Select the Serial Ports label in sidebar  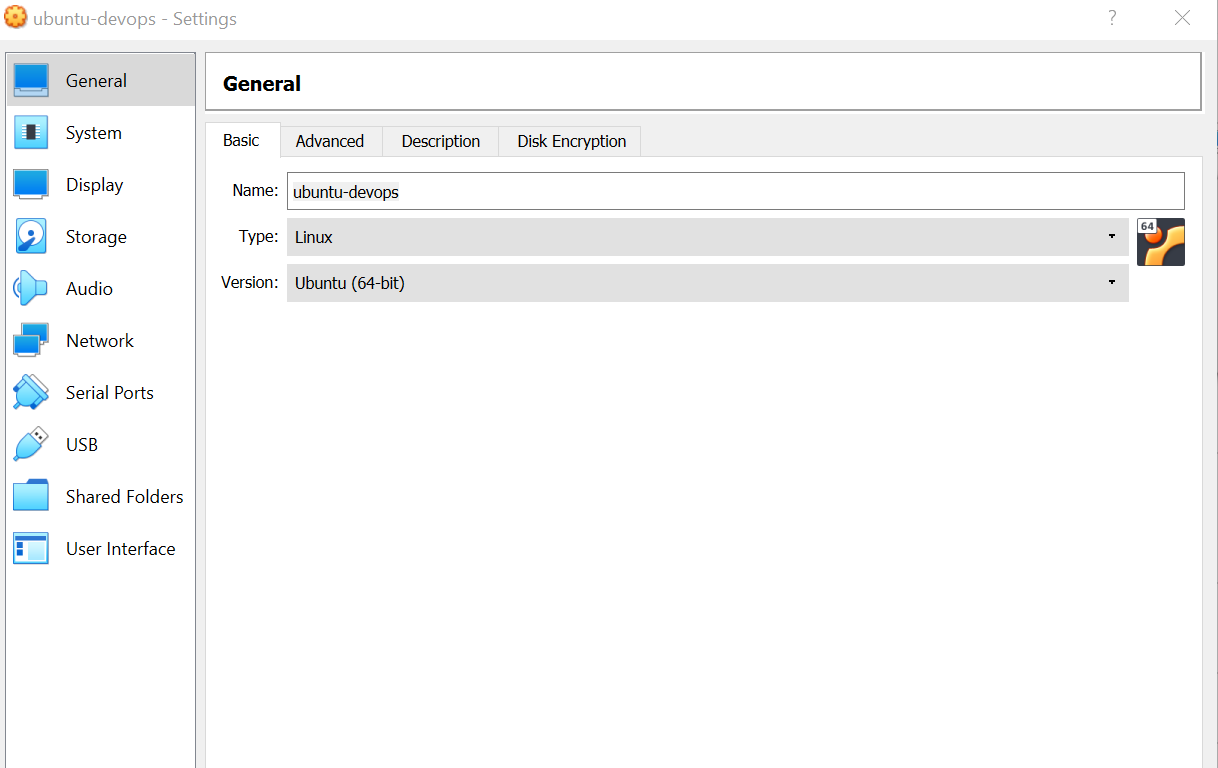pyautogui.click(x=110, y=393)
